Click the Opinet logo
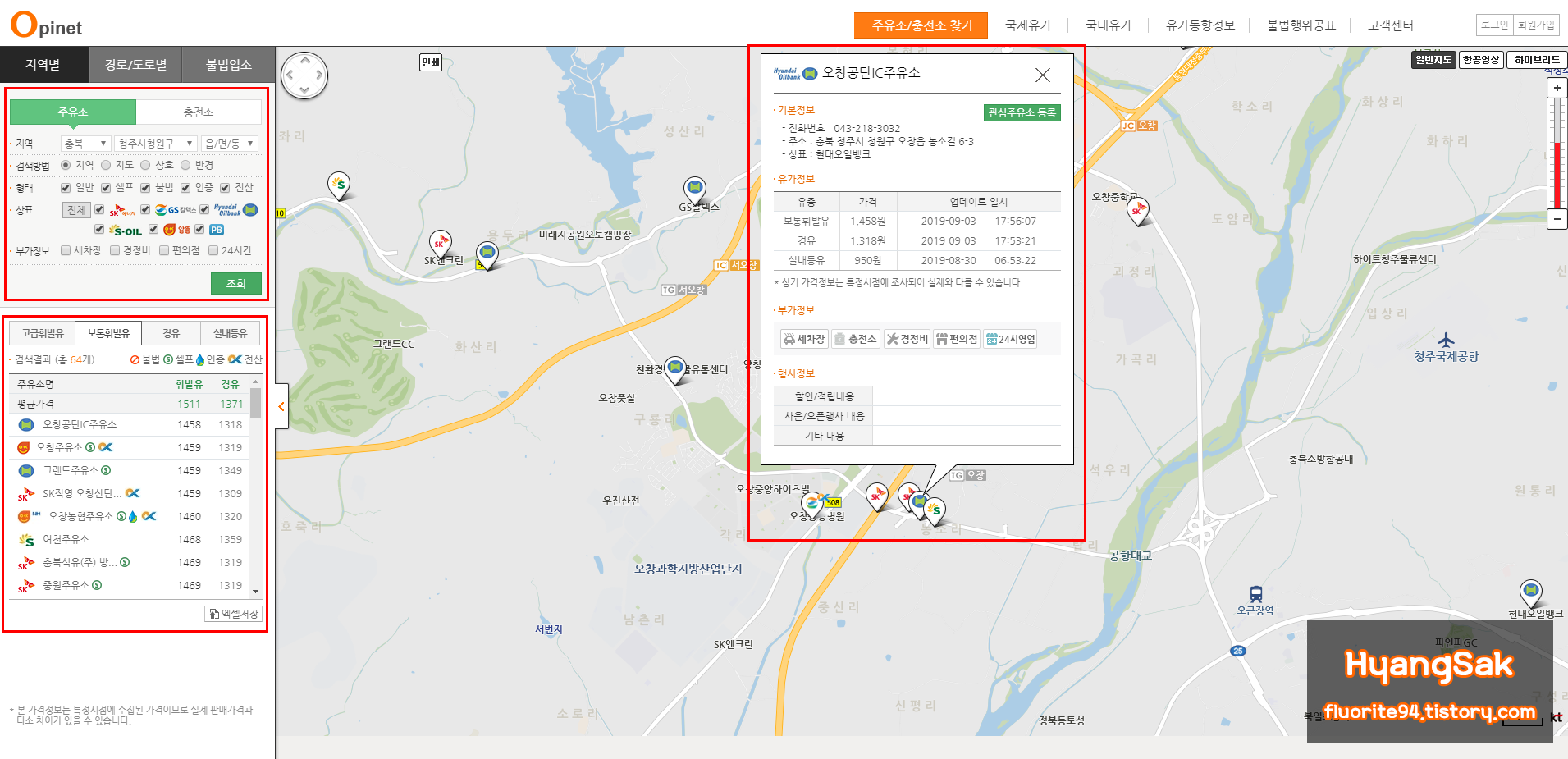 [47, 25]
